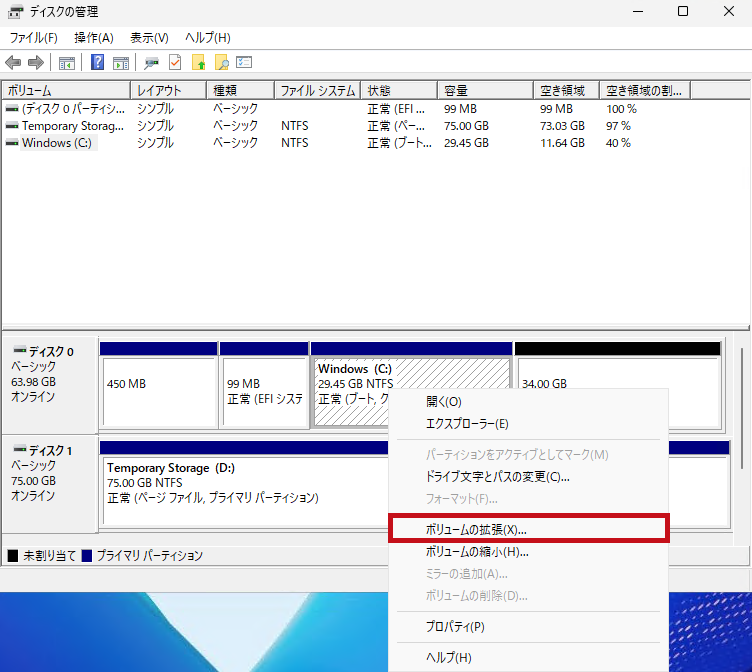This screenshot has height=672, width=752.
Task: Click the black 未割り当て legend swatch
Action: click(13, 555)
